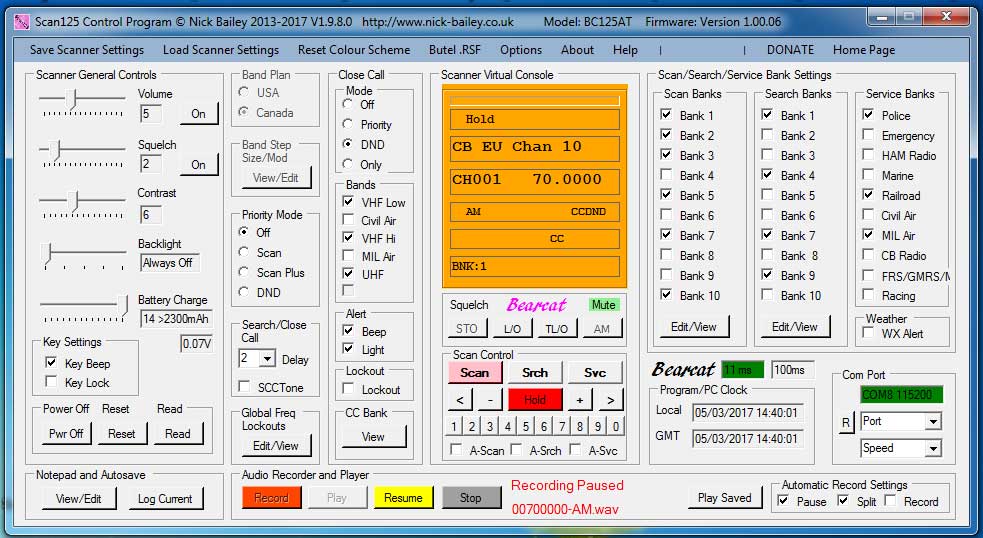
Task: Click the TL/O button
Action: click(557, 329)
